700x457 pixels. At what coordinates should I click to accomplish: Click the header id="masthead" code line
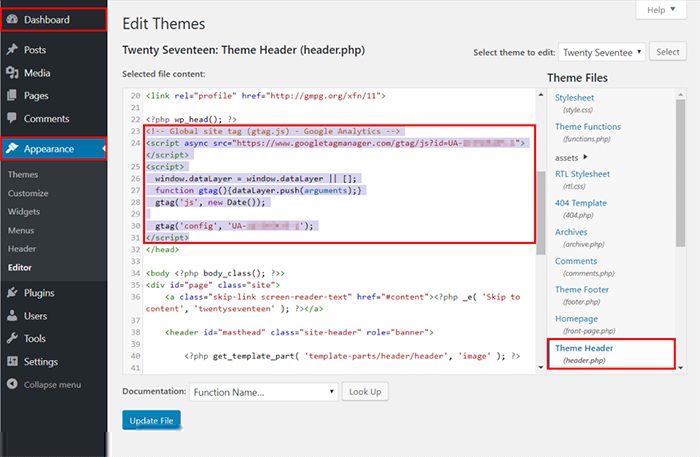299,332
